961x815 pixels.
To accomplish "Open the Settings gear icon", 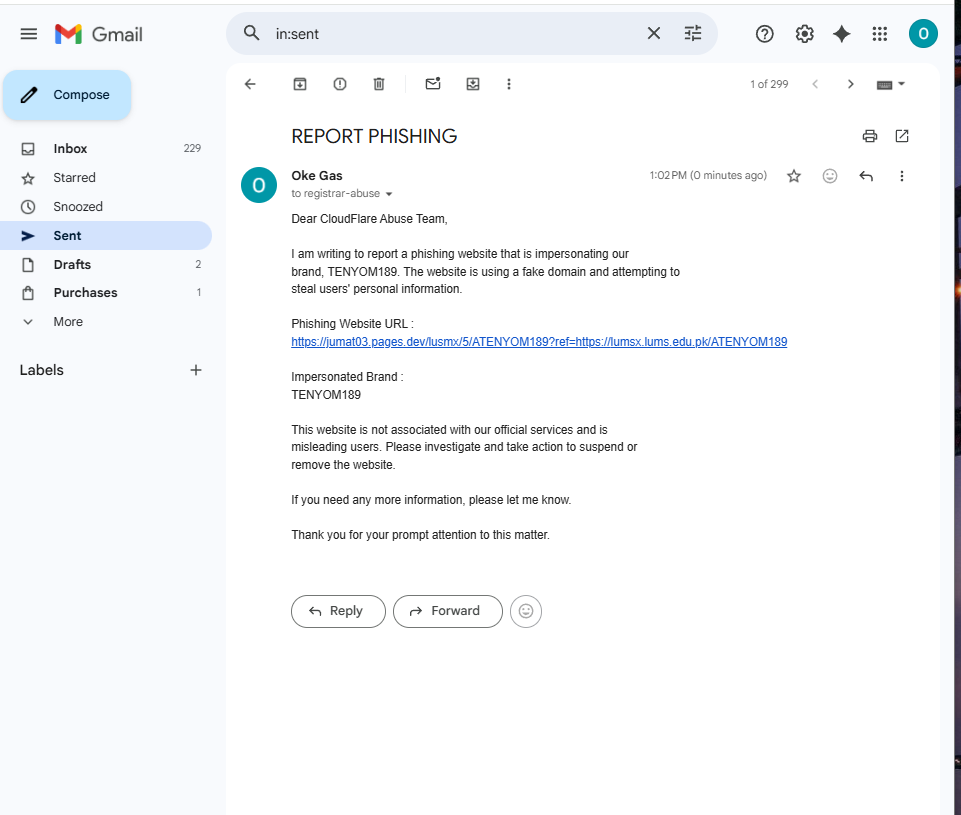I will click(x=804, y=34).
